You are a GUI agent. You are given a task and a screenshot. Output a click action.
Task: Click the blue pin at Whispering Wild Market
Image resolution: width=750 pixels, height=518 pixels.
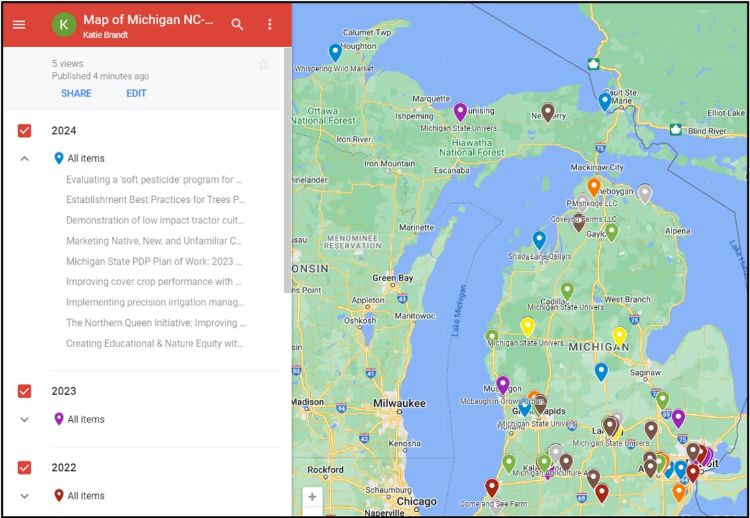point(335,52)
